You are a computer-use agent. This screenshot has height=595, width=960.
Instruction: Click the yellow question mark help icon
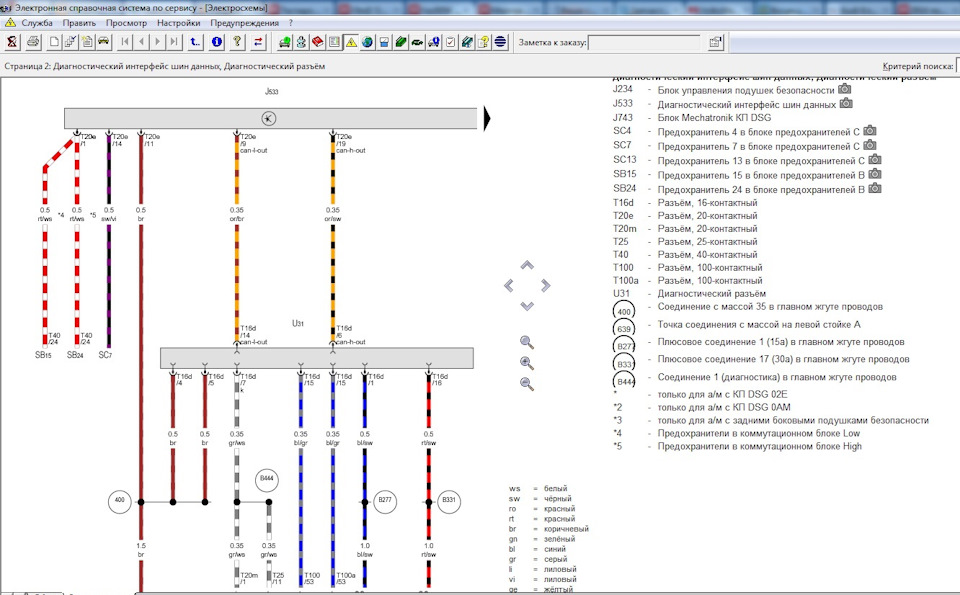tap(237, 42)
